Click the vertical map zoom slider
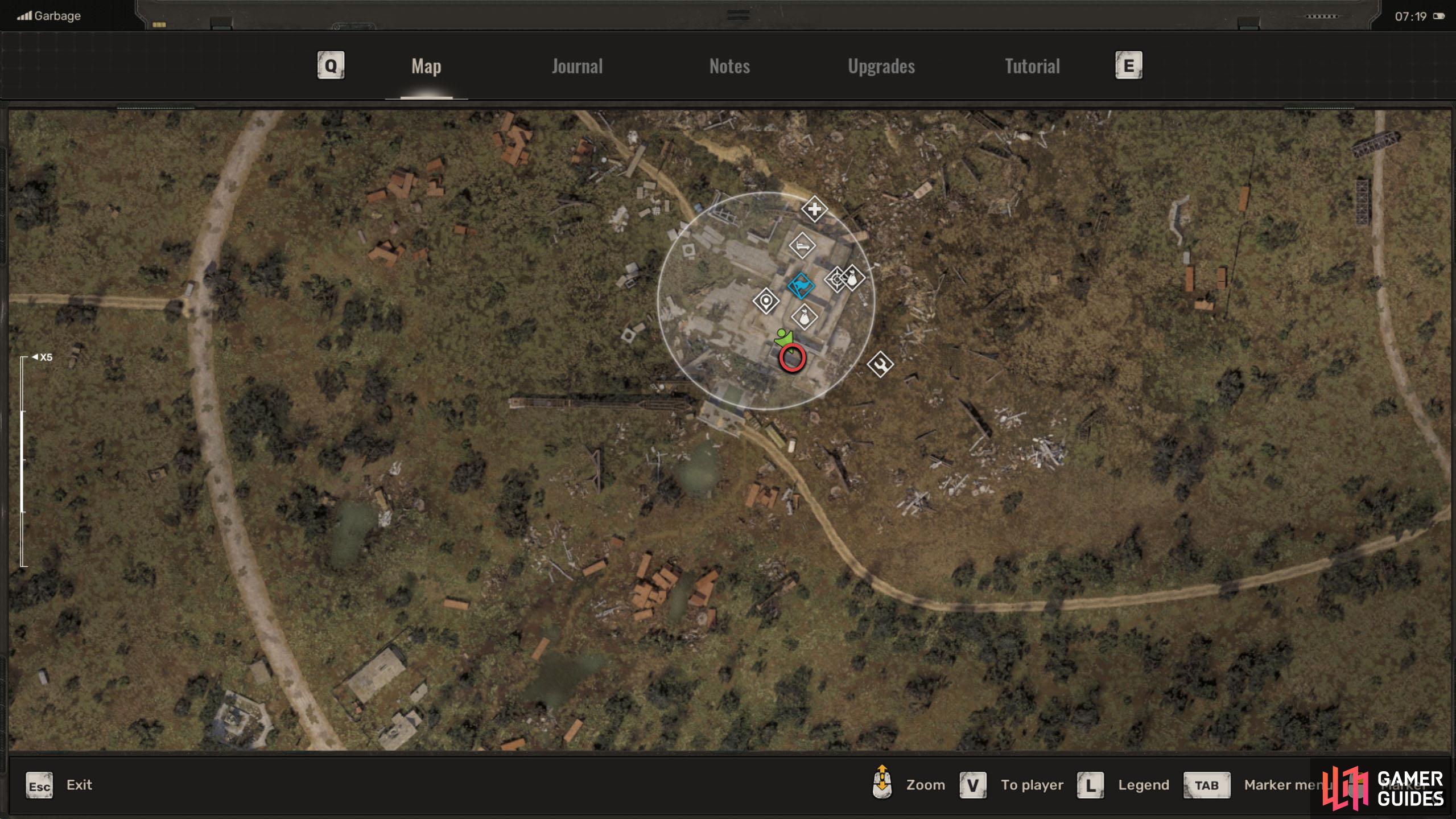1456x819 pixels. click(23, 462)
